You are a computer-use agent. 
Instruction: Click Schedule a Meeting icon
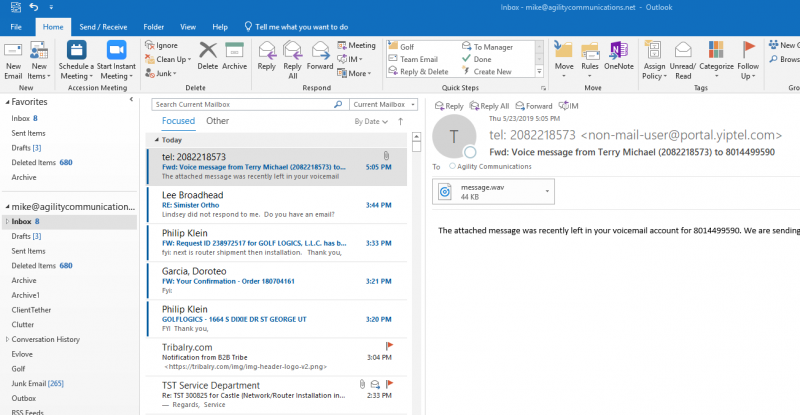(x=77, y=51)
